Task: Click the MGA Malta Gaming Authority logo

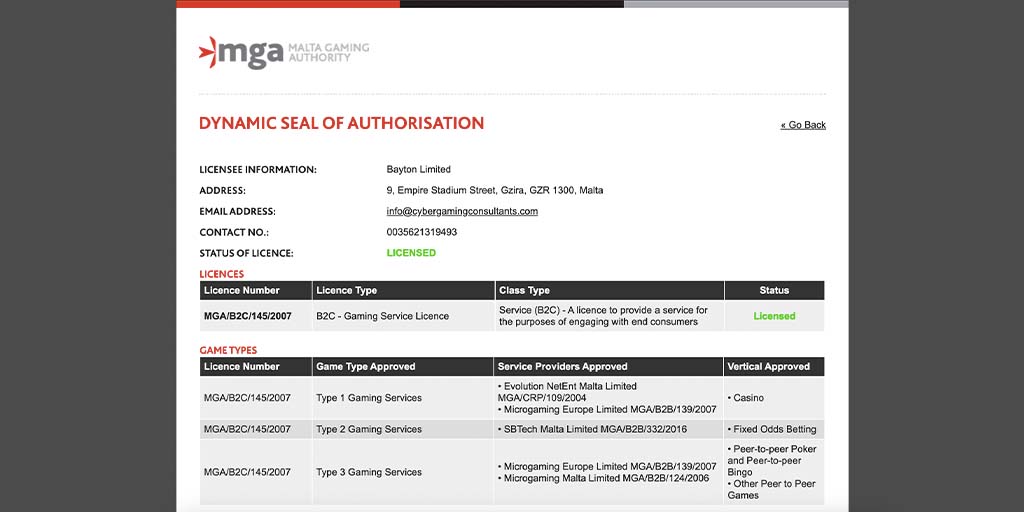Action: [284, 53]
